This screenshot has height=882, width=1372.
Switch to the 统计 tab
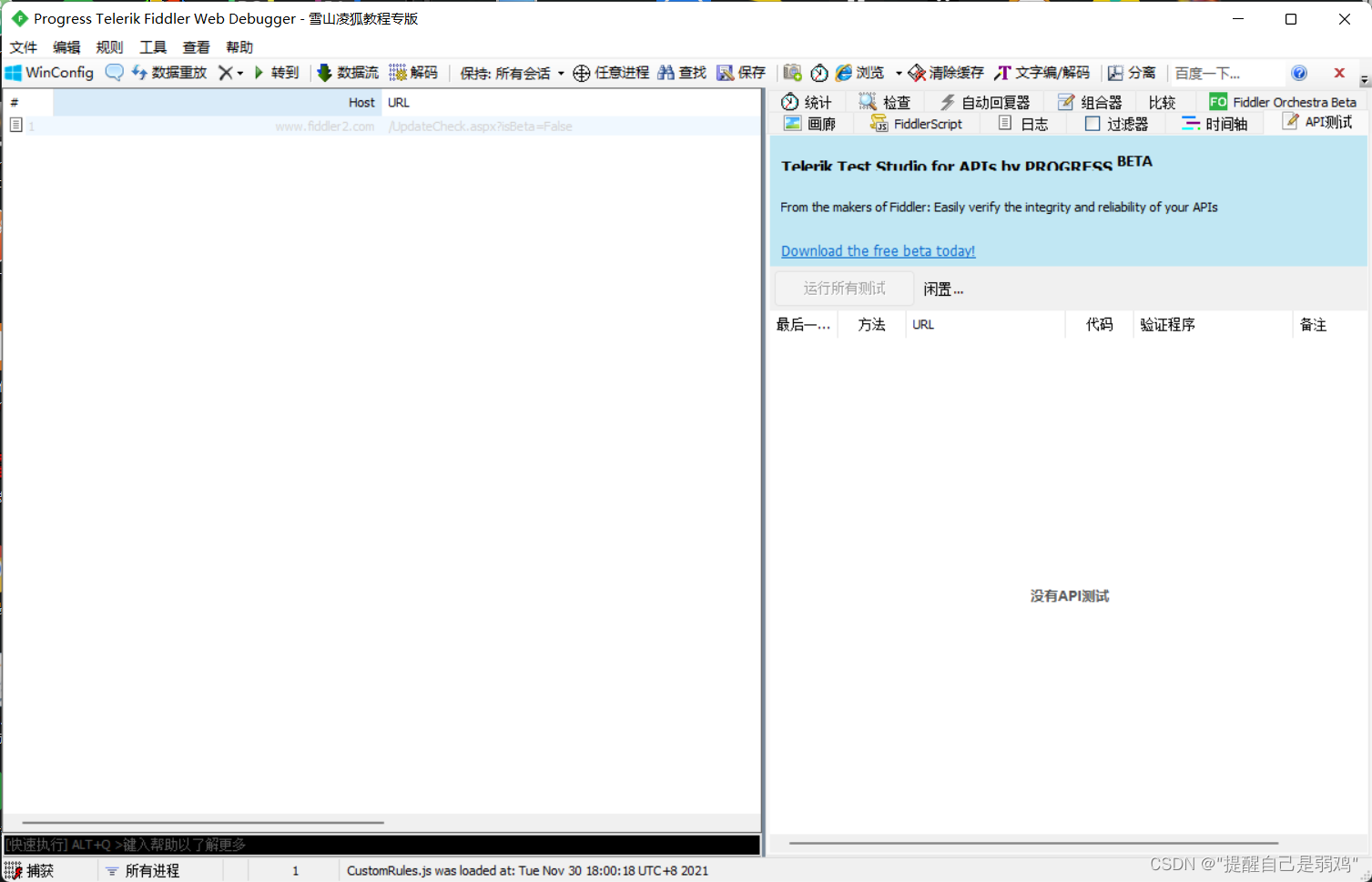click(807, 102)
